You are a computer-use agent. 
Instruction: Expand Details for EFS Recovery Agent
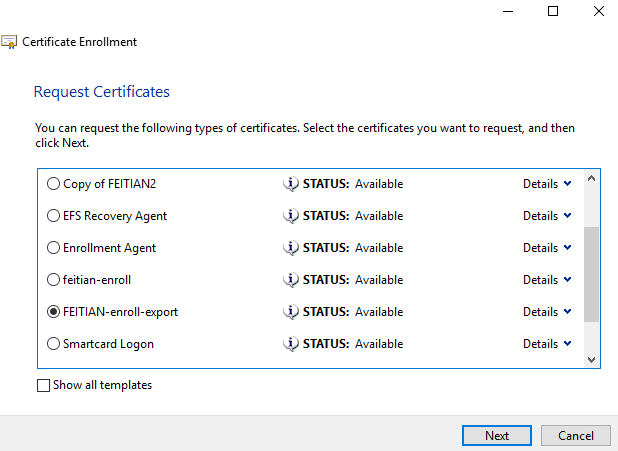(547, 216)
